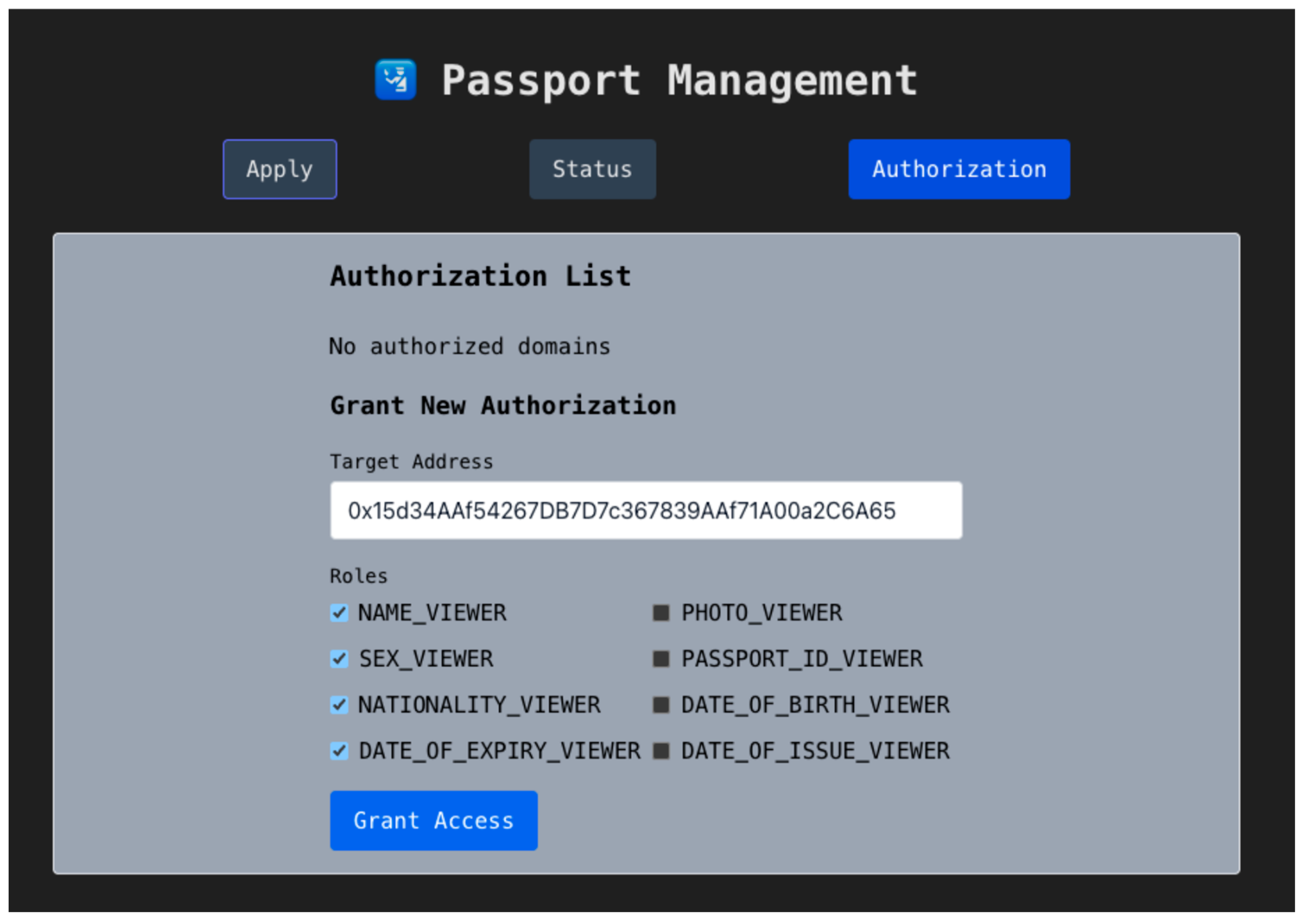Click the passport control emoji icon
Image resolution: width=1305 pixels, height=924 pixels.
click(396, 80)
